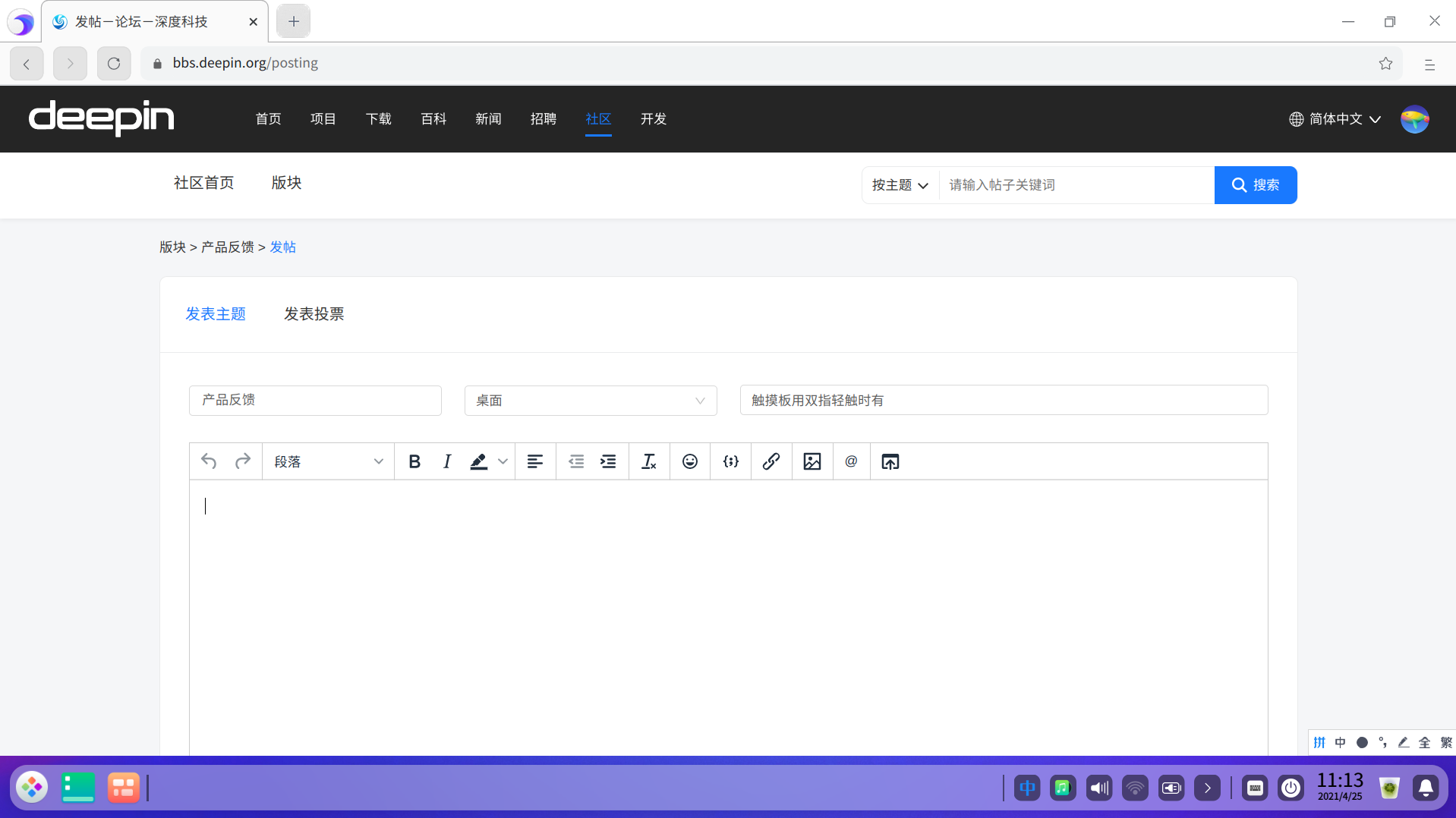Open the emoji picker
The height and width of the screenshot is (818, 1456).
tap(690, 461)
